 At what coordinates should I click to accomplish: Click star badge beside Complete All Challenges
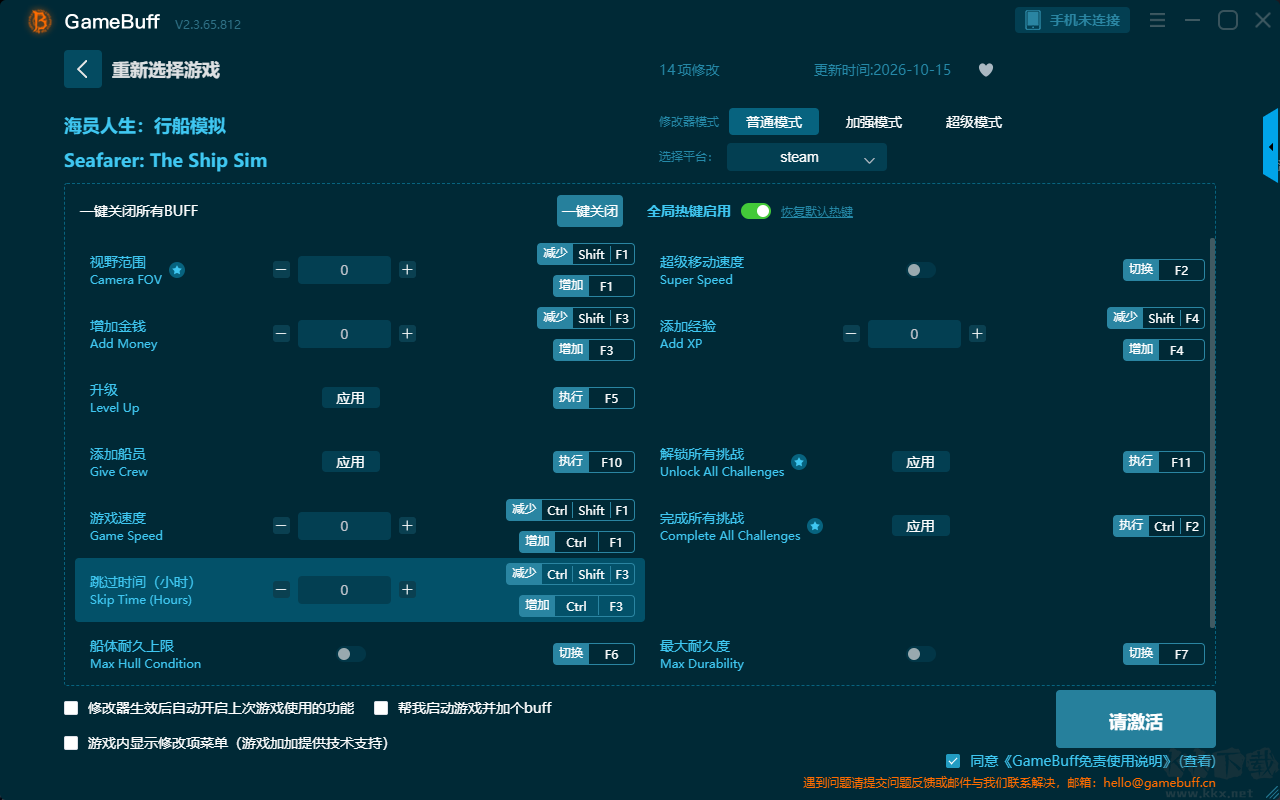(x=815, y=526)
